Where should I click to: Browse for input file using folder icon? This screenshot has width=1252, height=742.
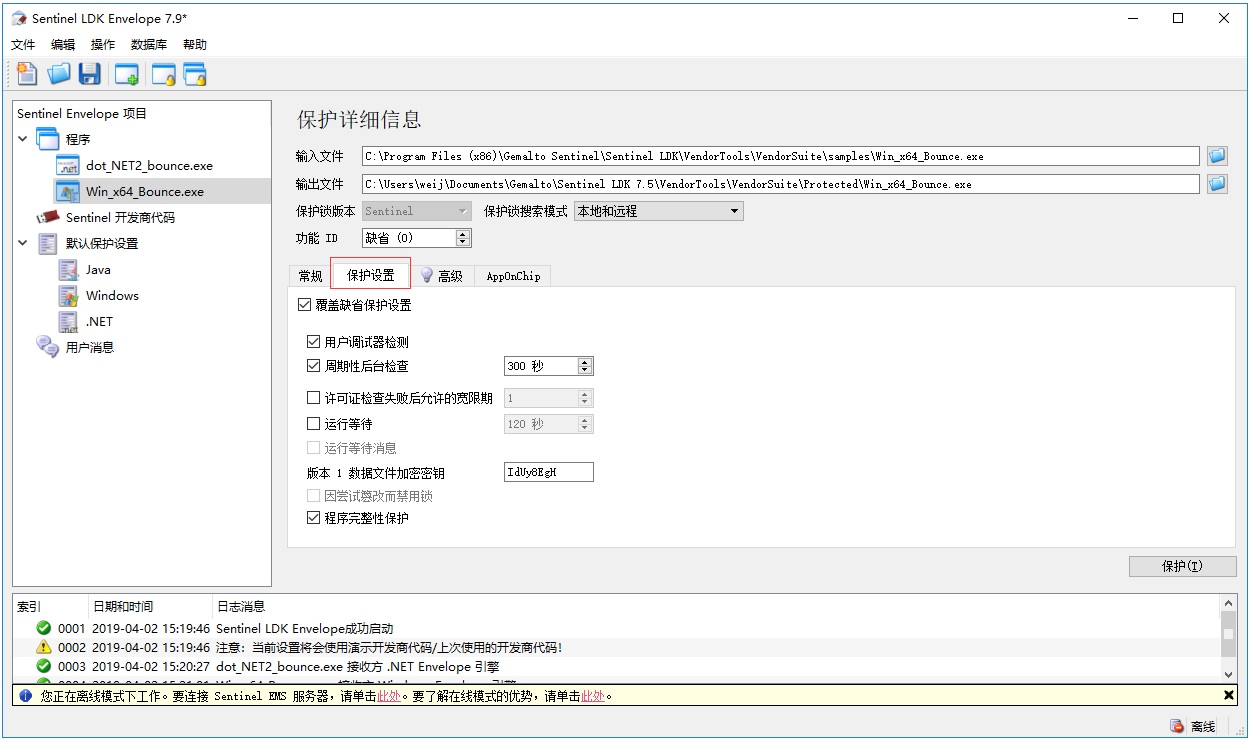[x=1216, y=156]
